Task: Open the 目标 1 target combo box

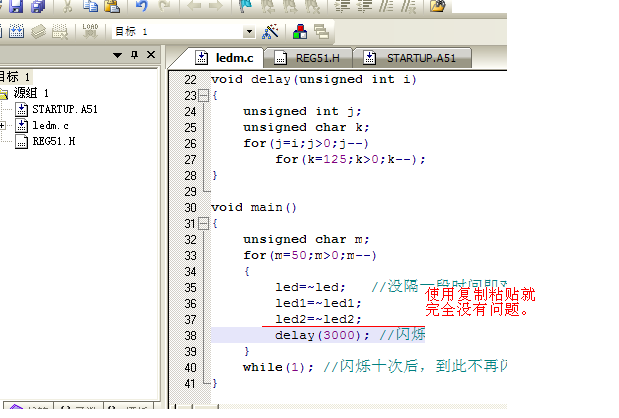Action: pyautogui.click(x=183, y=32)
